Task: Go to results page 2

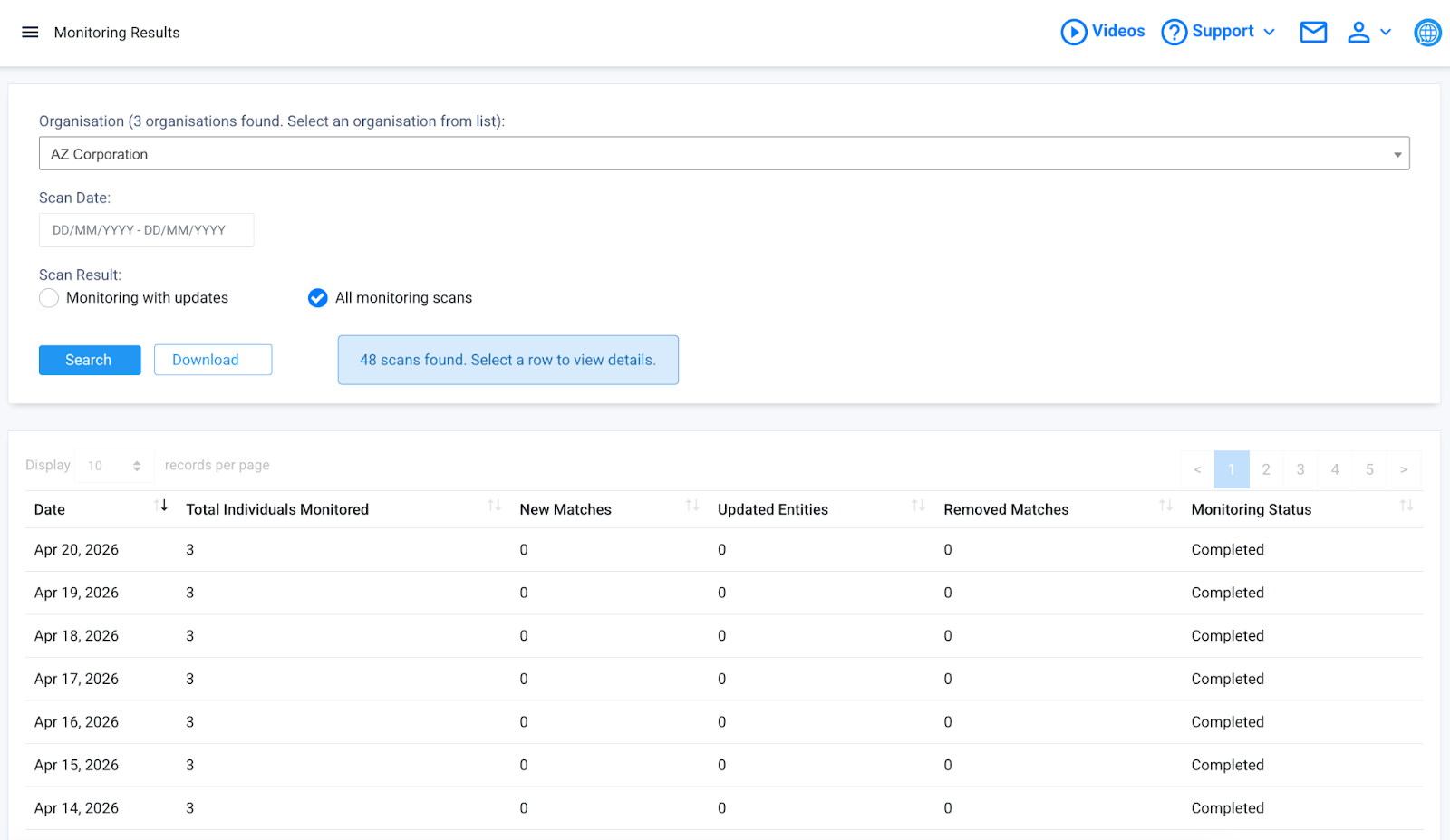Action: click(x=1265, y=469)
